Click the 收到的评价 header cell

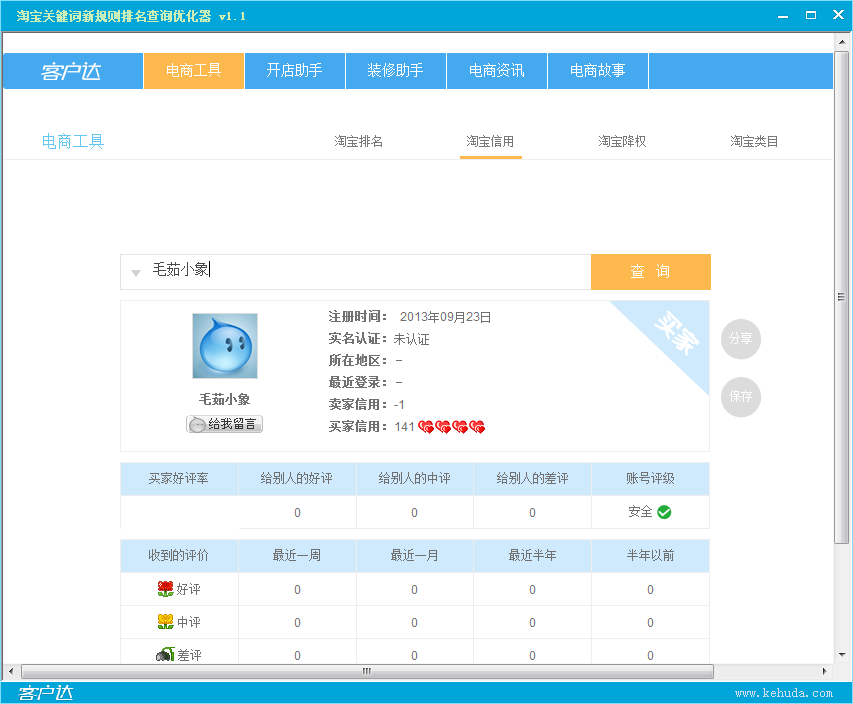(179, 555)
